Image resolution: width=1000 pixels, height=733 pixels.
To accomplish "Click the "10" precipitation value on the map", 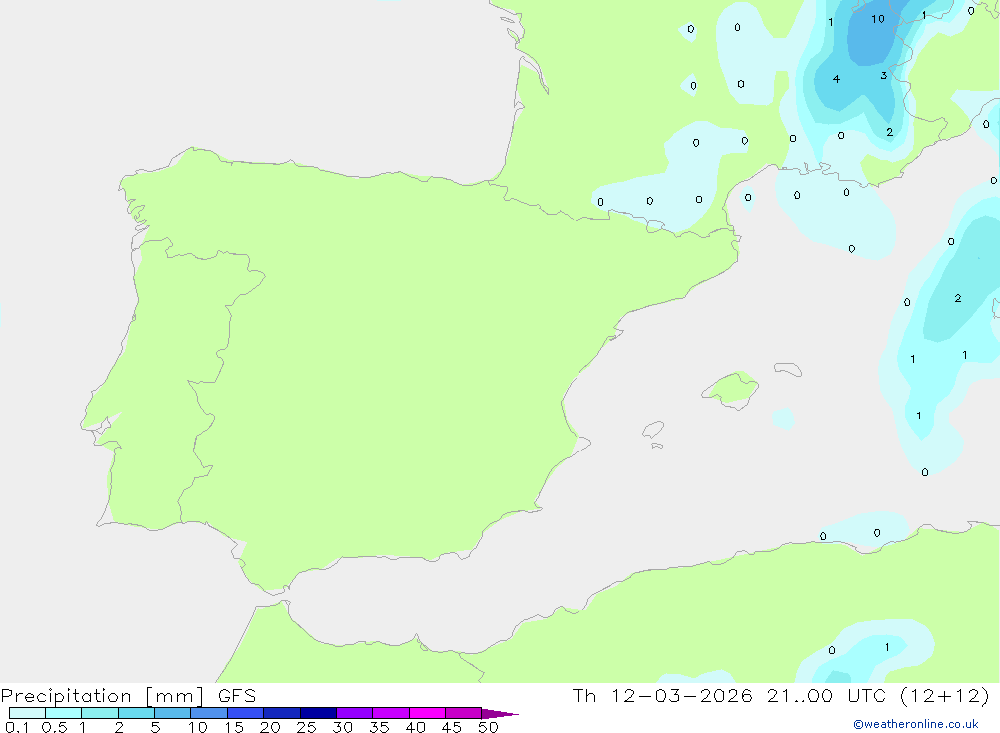I will [878, 19].
